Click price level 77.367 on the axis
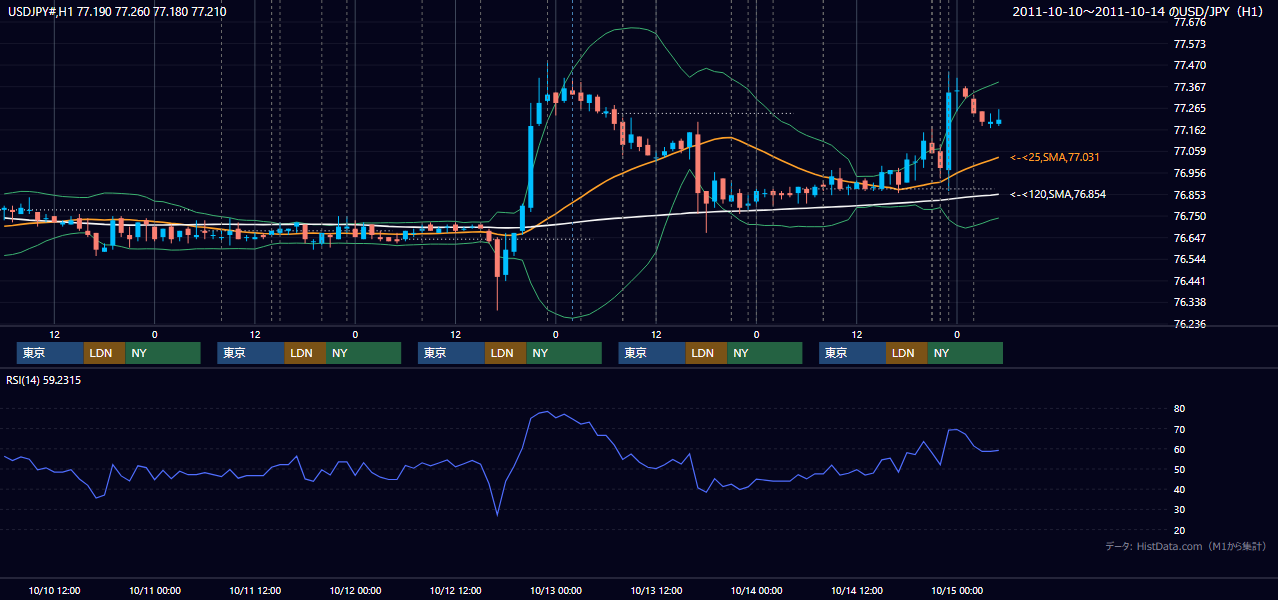 point(1190,87)
